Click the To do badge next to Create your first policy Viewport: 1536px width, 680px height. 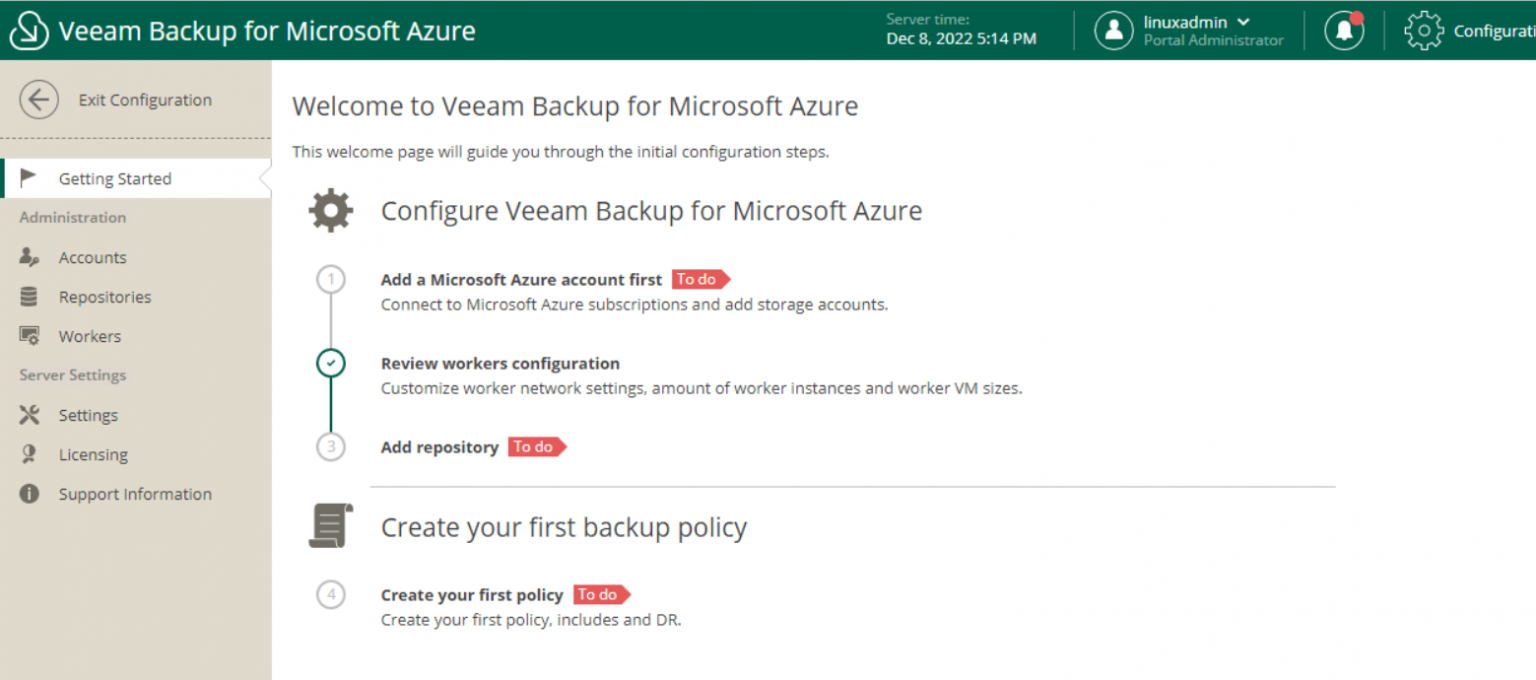(x=600, y=594)
